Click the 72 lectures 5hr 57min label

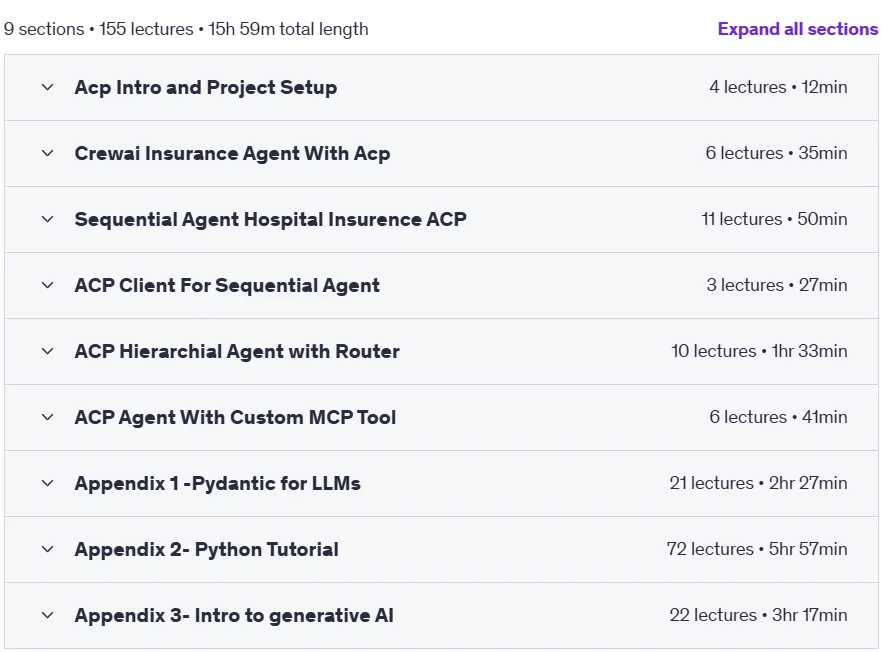coord(757,549)
